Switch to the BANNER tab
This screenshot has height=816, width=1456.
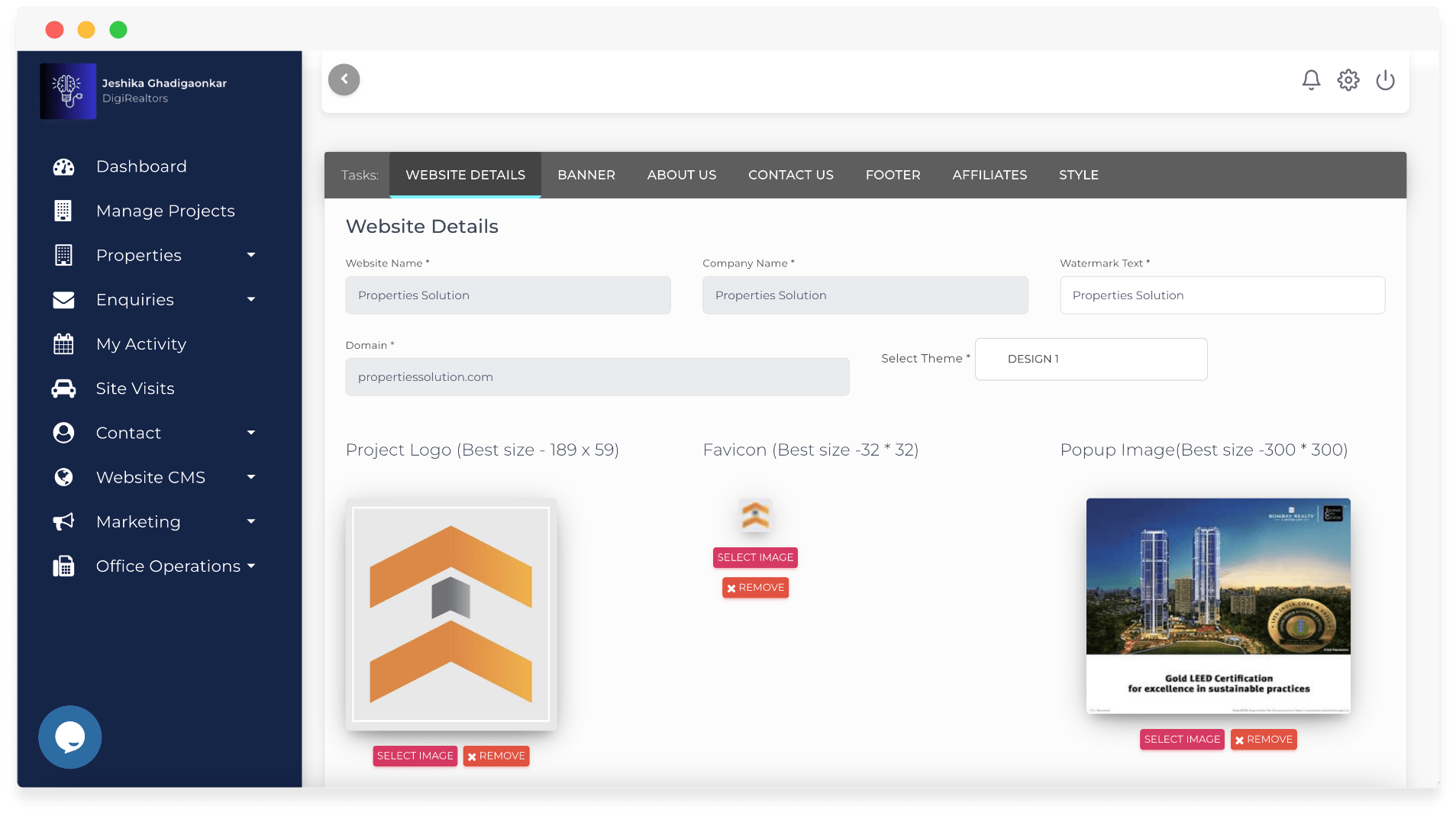click(586, 176)
